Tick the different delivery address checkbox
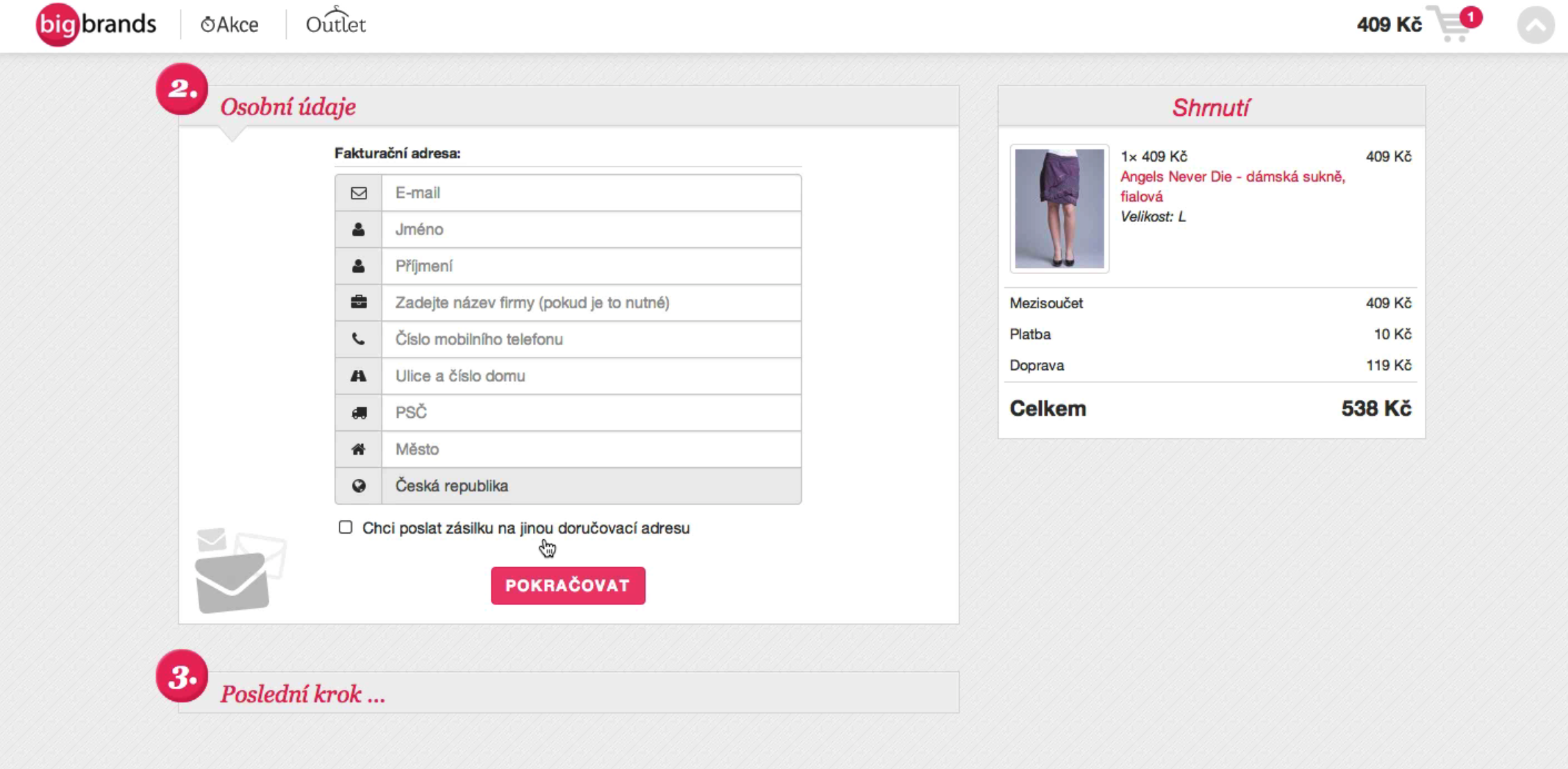The image size is (1568, 769). pyautogui.click(x=346, y=527)
